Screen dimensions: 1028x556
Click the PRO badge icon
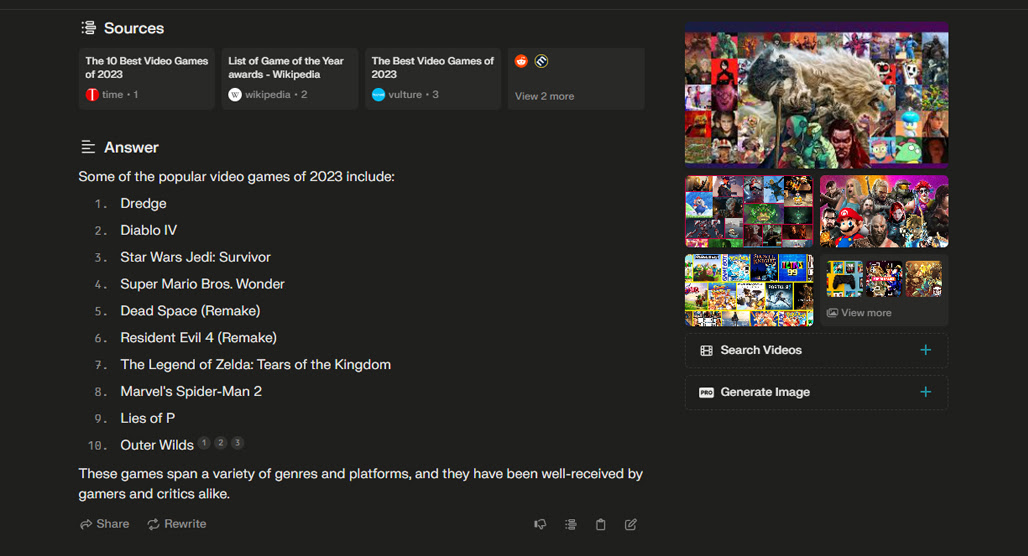point(706,393)
